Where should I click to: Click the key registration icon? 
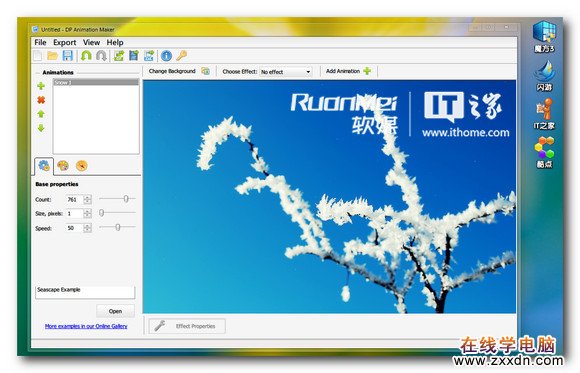(x=181, y=56)
